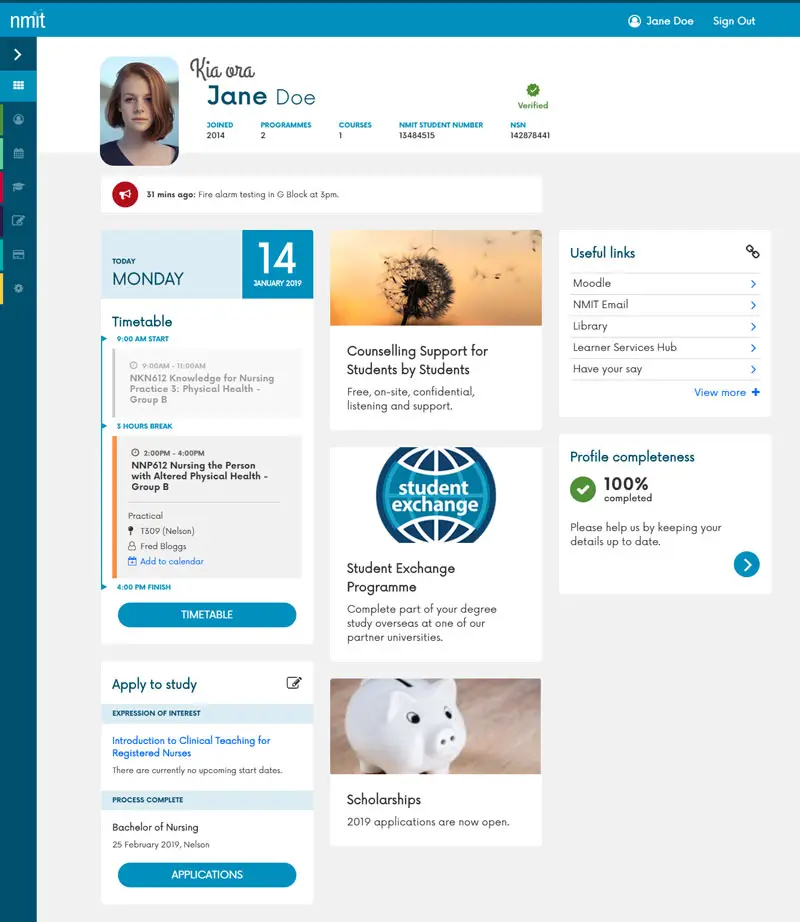Click the chain link icon beside Useful links
The height and width of the screenshot is (922, 800).
point(752,253)
